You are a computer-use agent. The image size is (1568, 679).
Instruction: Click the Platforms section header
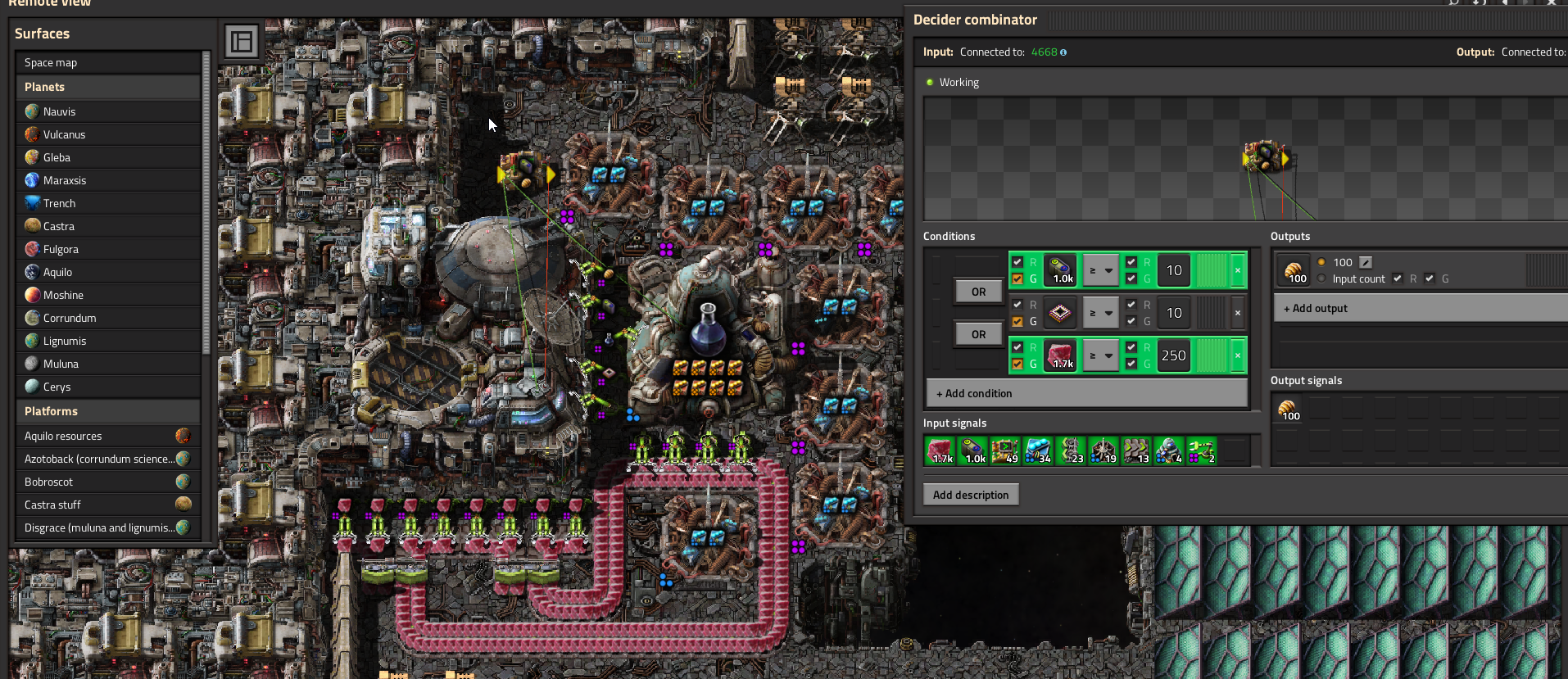click(108, 411)
